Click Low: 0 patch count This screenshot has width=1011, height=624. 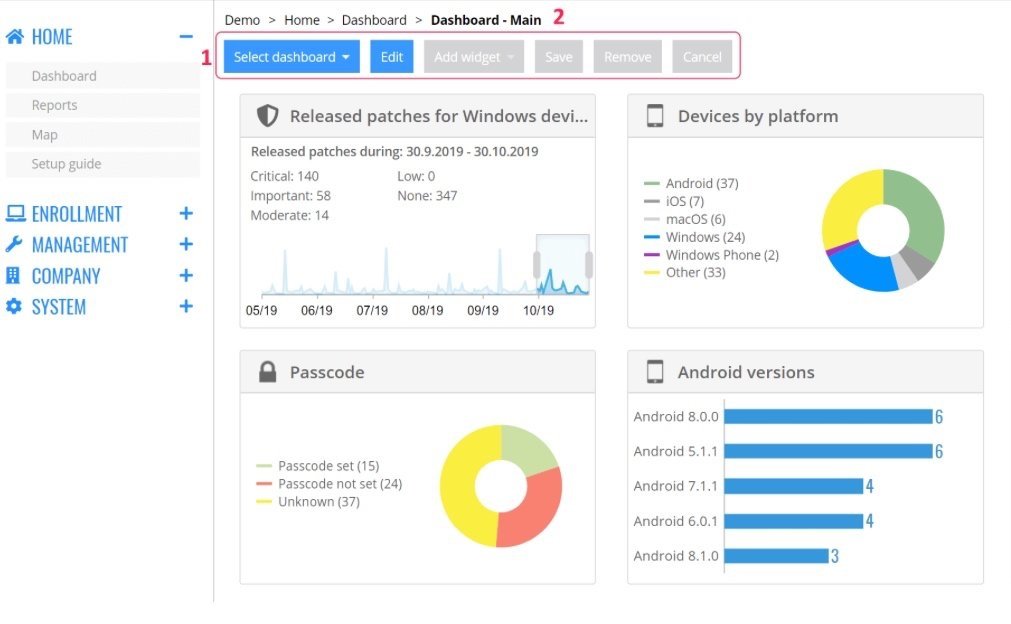coord(416,176)
